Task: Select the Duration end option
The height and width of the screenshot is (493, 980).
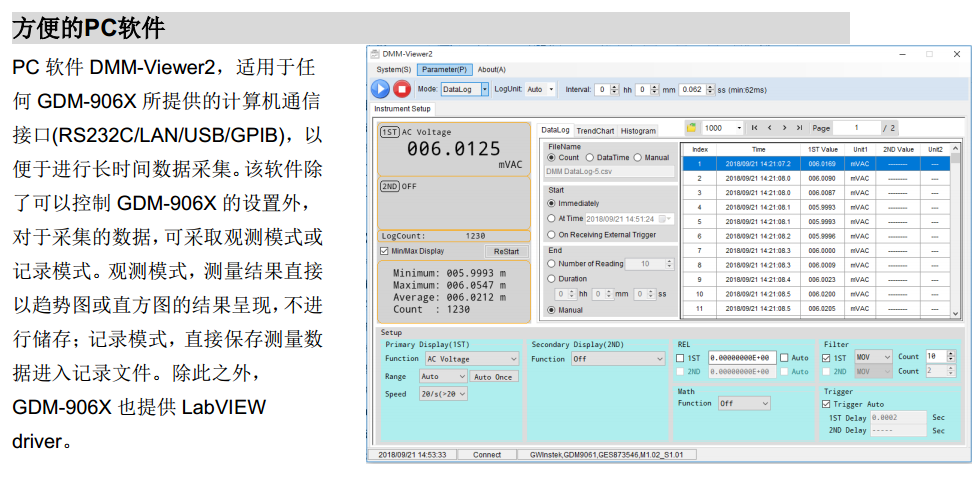Action: tap(551, 279)
